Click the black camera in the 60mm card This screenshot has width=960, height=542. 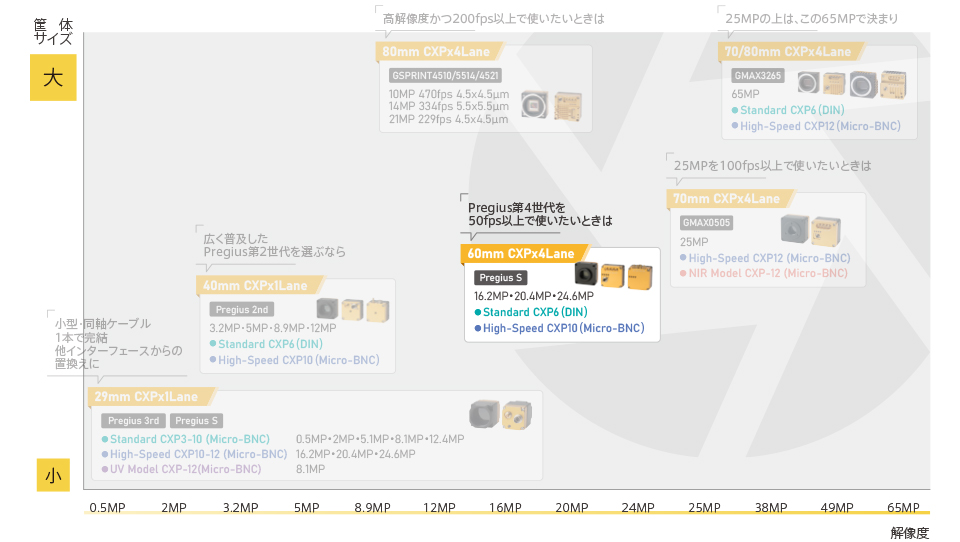pyautogui.click(x=588, y=273)
